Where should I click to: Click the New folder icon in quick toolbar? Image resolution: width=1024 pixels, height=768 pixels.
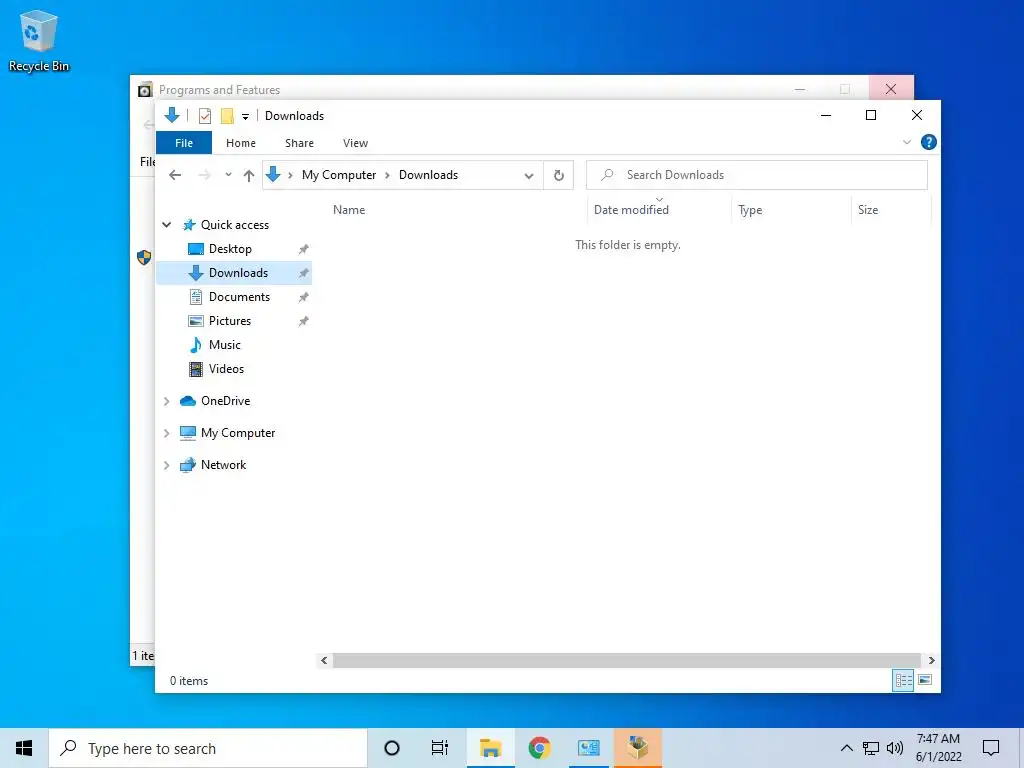(227, 116)
